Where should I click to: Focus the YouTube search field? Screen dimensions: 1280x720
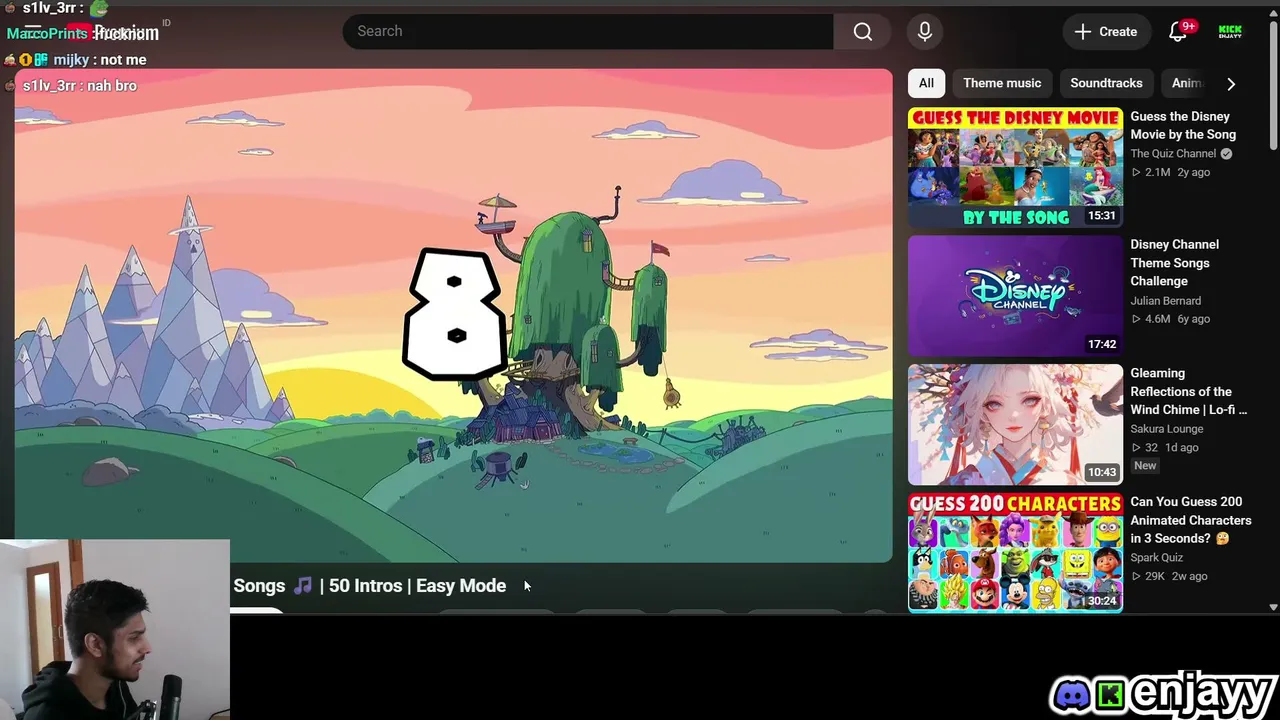tap(588, 31)
